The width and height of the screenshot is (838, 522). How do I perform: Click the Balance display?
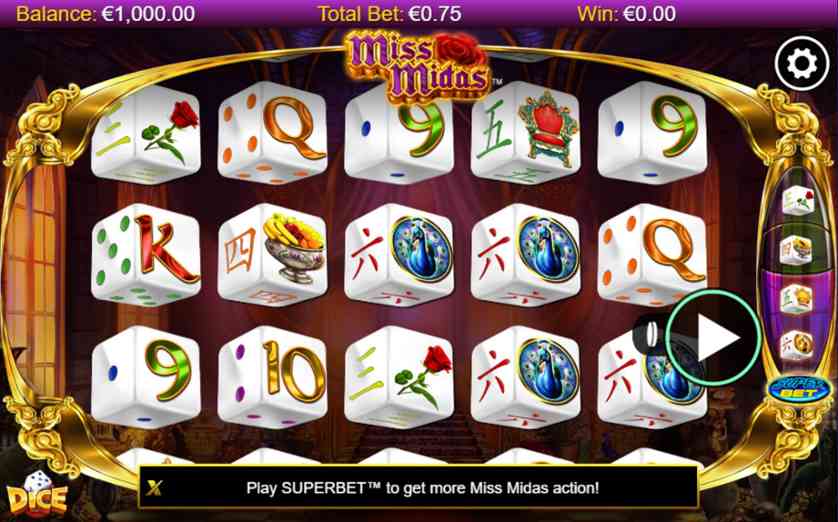[x=105, y=13]
